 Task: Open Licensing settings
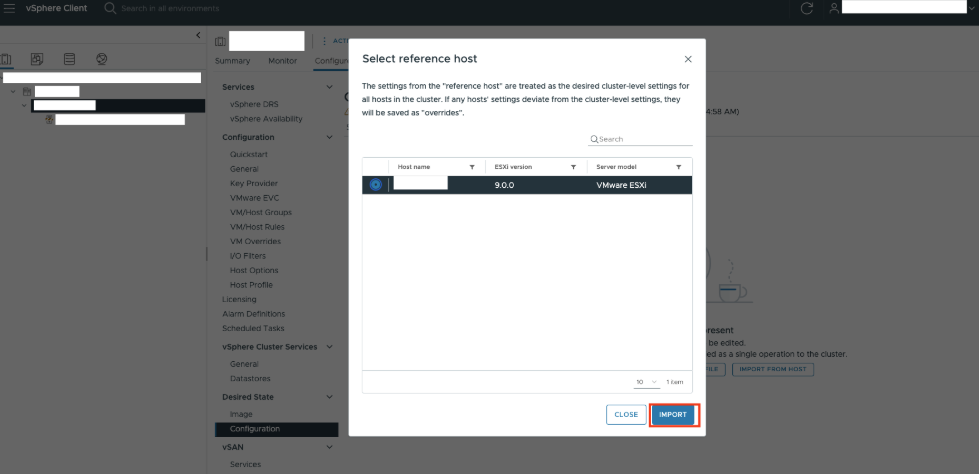(x=239, y=299)
